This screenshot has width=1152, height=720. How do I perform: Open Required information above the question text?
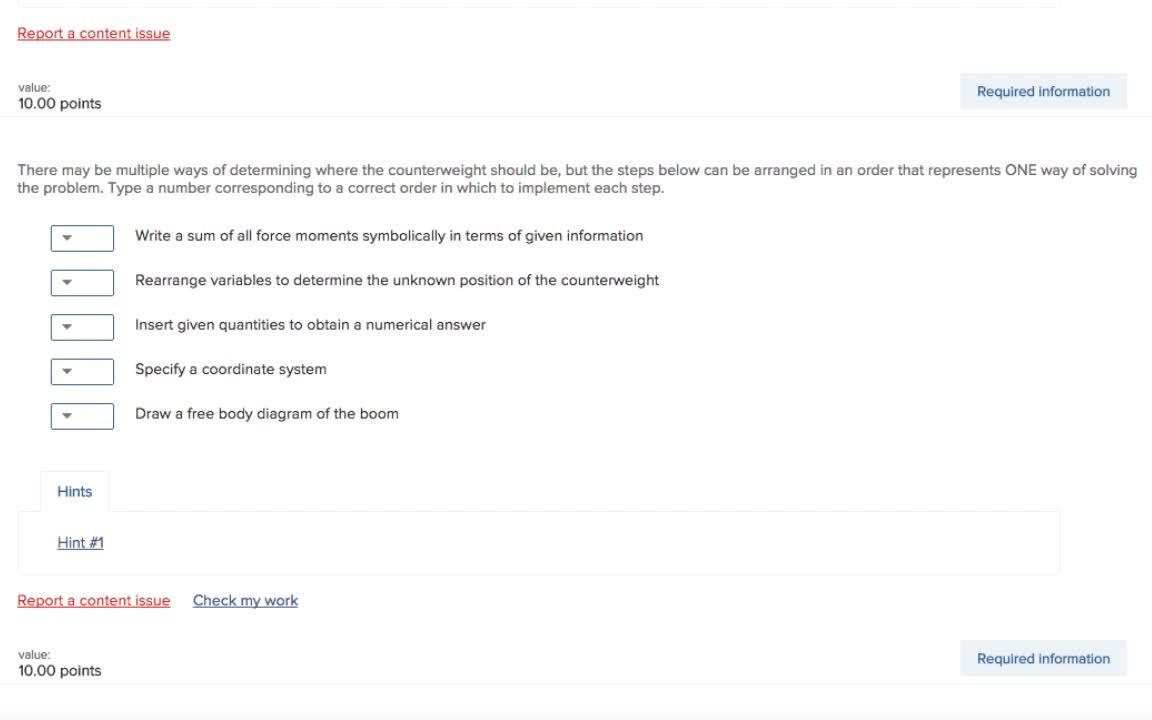tap(1043, 92)
